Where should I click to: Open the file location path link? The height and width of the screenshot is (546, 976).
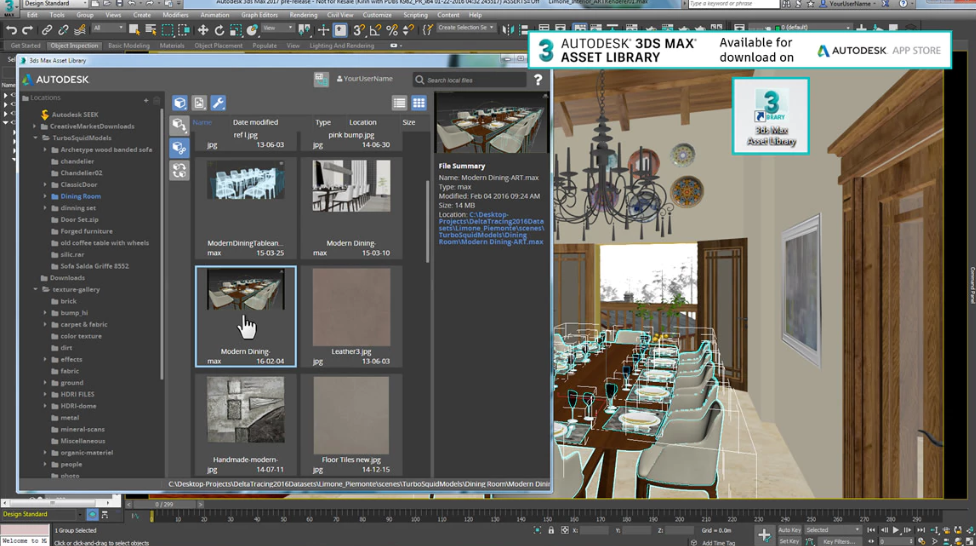click(491, 228)
